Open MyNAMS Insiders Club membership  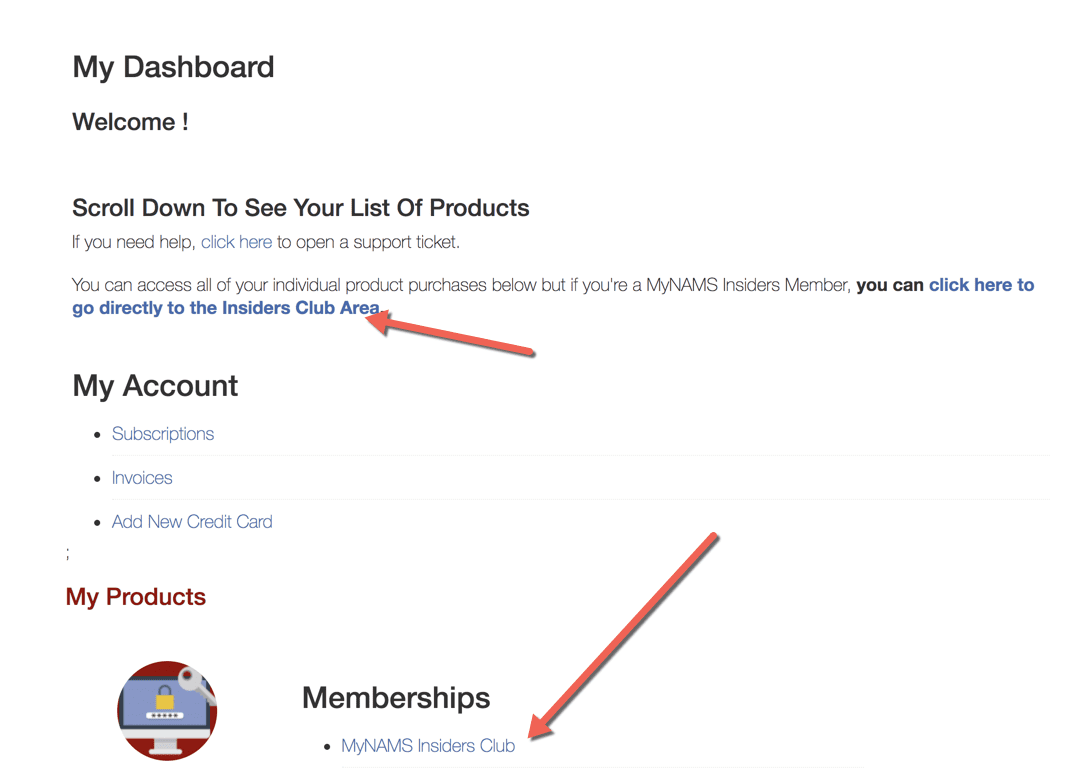[x=428, y=746]
